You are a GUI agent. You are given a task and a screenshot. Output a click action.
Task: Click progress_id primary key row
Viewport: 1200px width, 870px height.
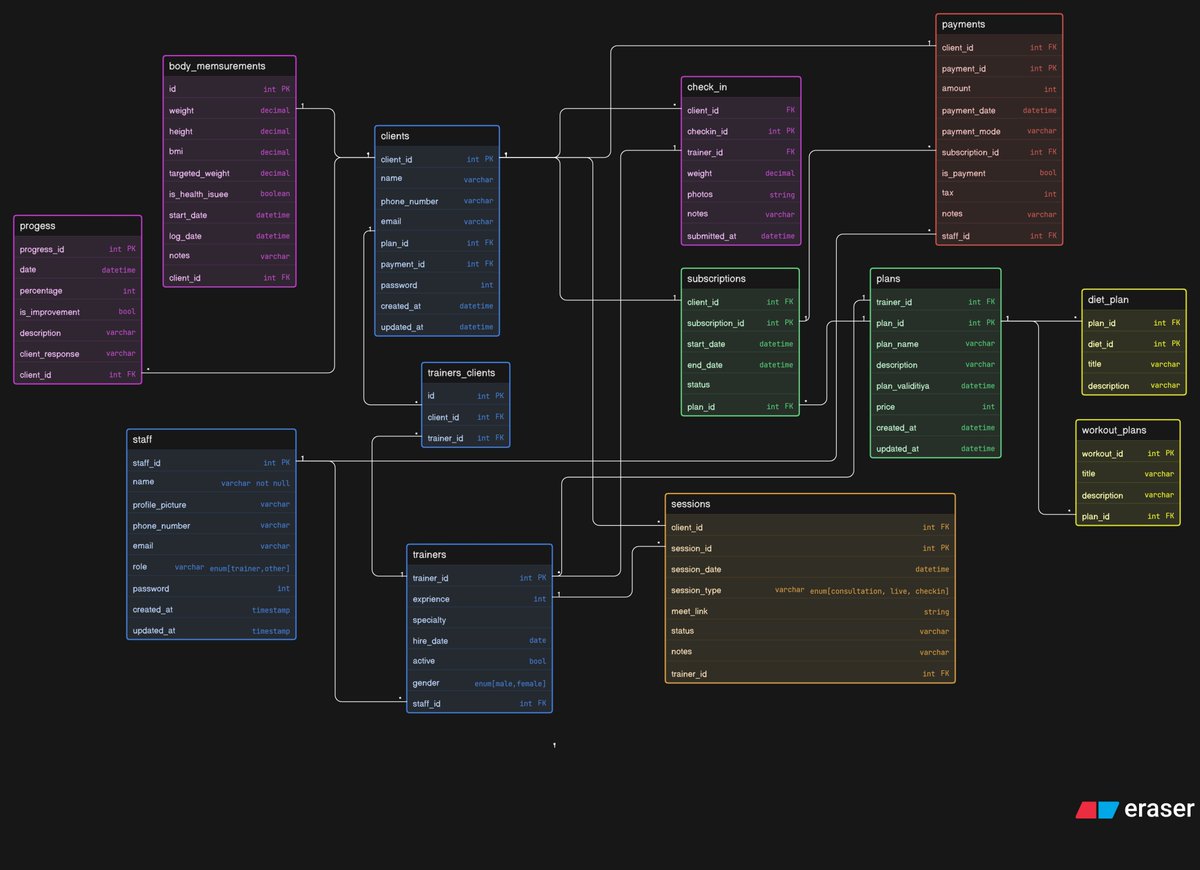click(x=78, y=249)
